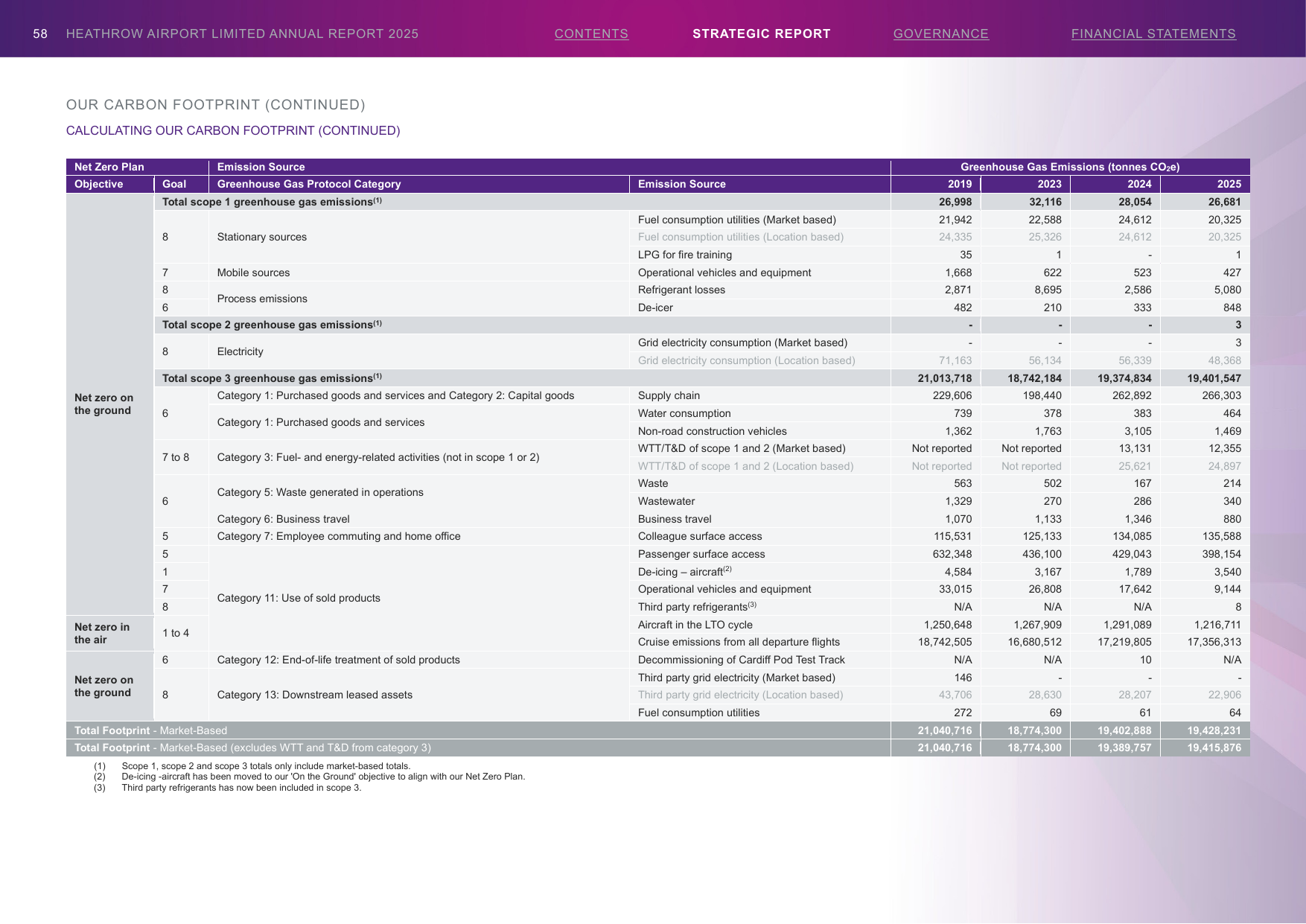
Task: Select the 2025 column header
Action: 1229,184
